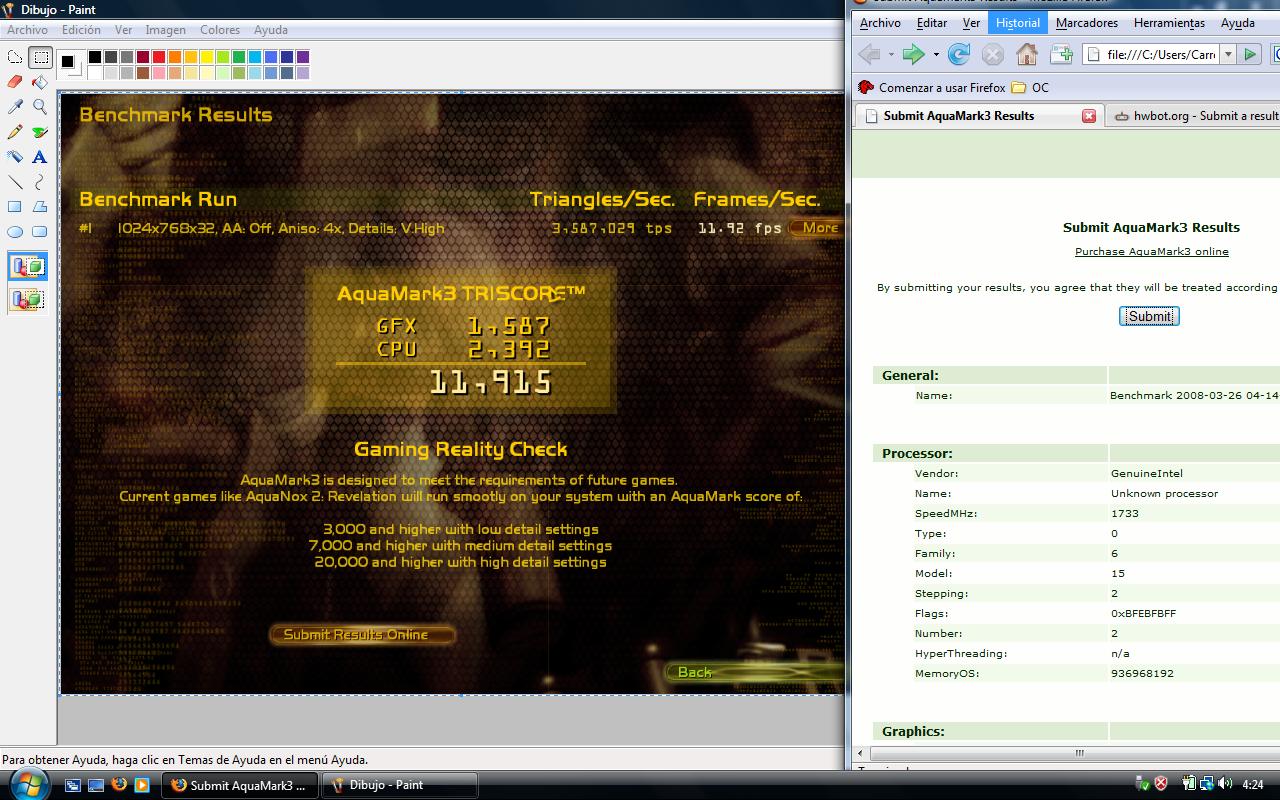Select the Free-Form Select tool in Paint
This screenshot has height=800, width=1280.
coord(15,58)
